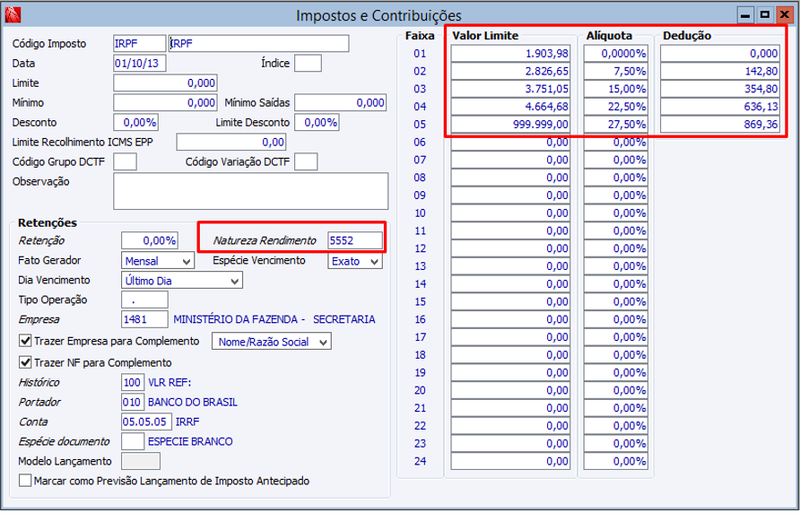The image size is (800, 513).
Task: Open the Fato Gerador dropdown showing Mensal
Action: 158,261
